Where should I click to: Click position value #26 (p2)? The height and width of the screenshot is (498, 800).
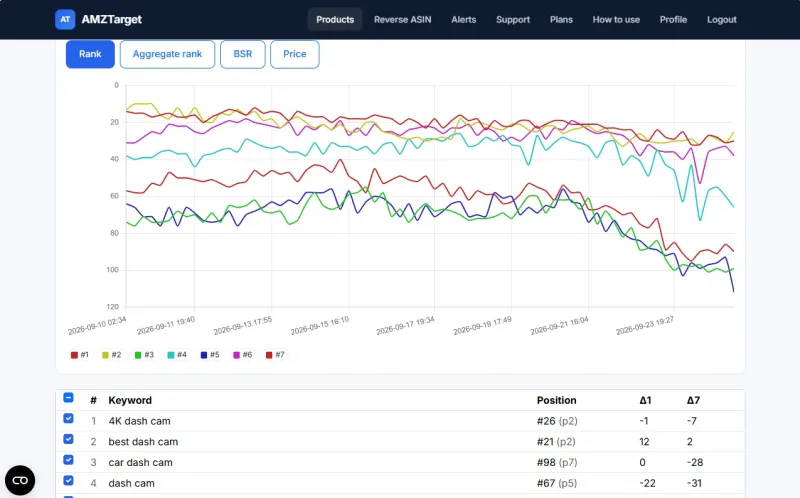pos(557,421)
